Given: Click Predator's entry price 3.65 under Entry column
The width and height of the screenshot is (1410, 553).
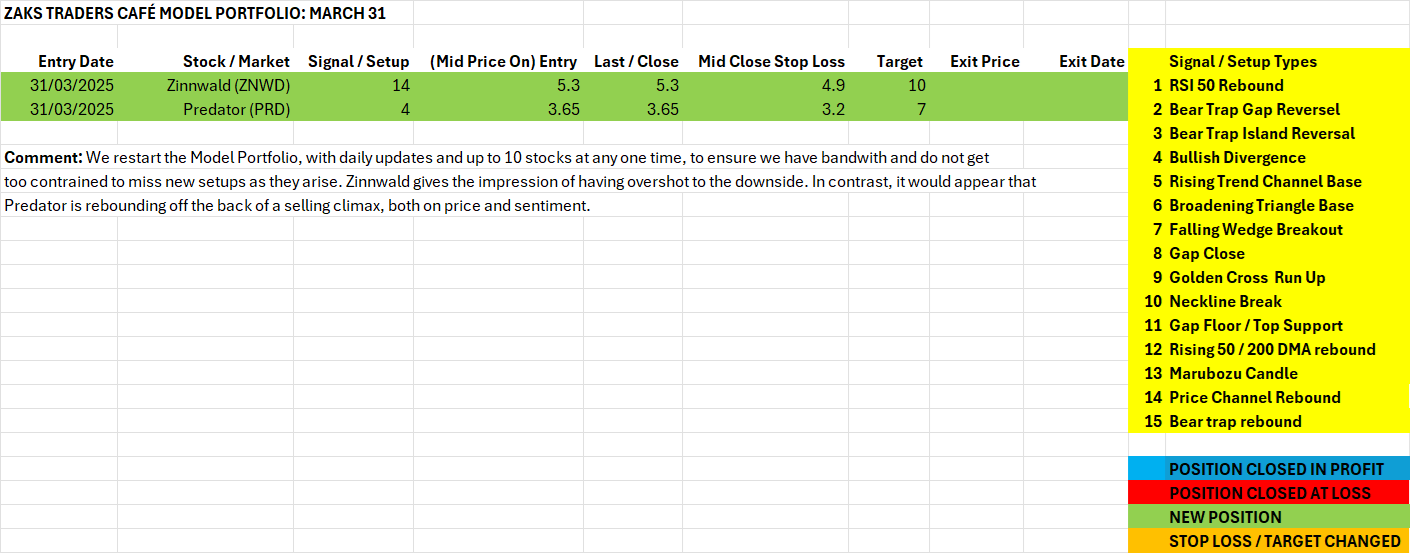Looking at the screenshot, I should pos(564,109).
